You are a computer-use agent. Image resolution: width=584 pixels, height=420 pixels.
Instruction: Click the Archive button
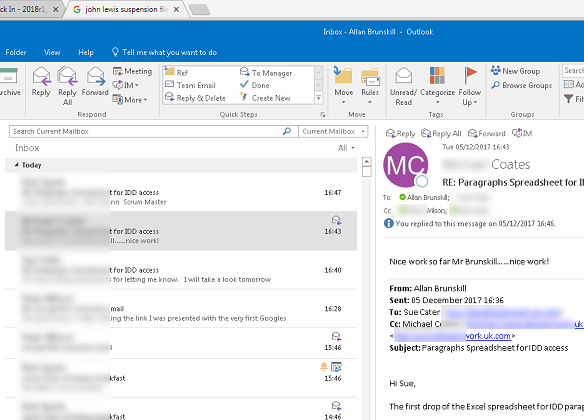point(9,82)
